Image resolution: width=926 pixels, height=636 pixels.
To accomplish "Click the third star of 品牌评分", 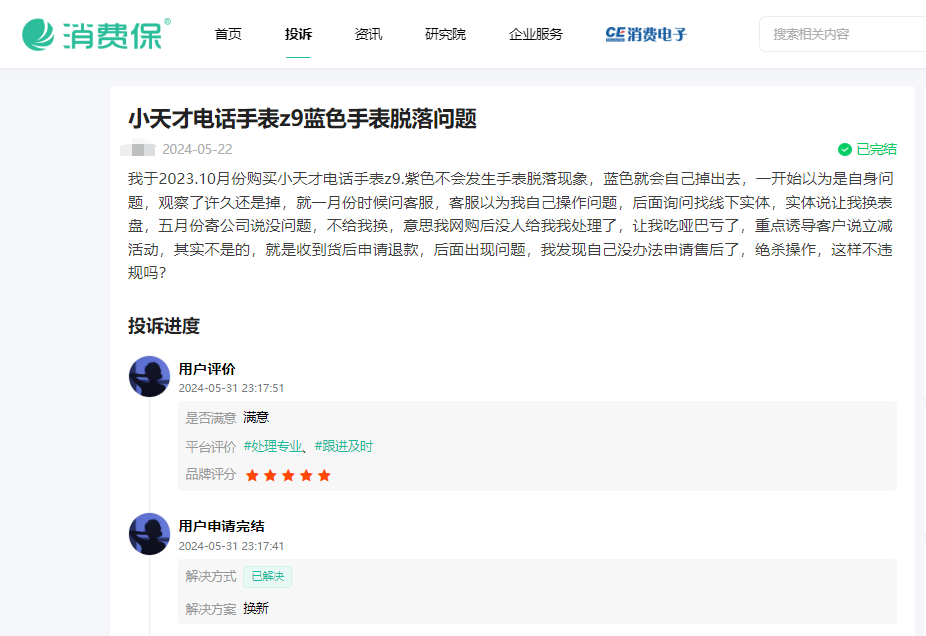I will pos(288,475).
